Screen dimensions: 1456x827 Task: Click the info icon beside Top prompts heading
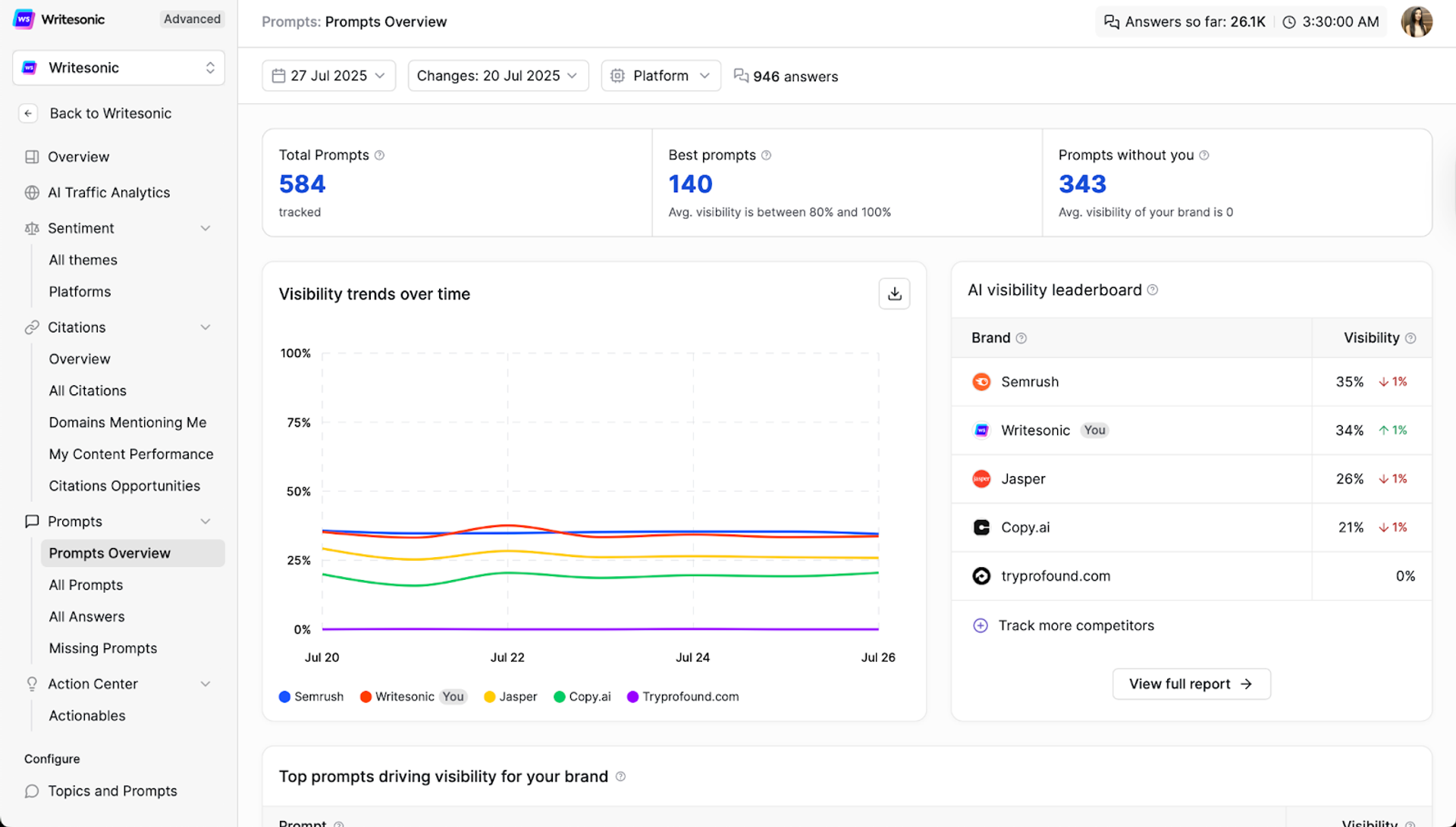[620, 777]
